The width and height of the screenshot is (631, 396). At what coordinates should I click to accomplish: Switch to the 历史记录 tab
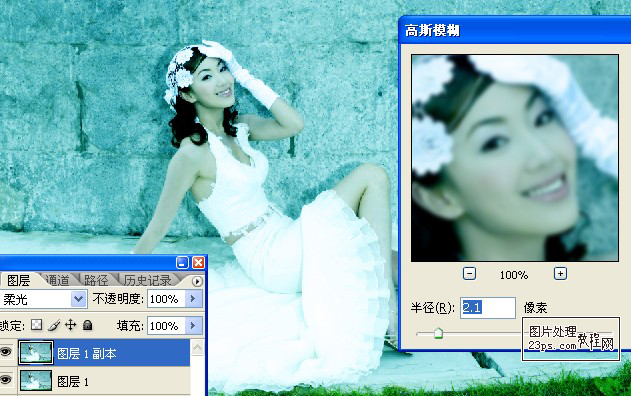point(147,280)
